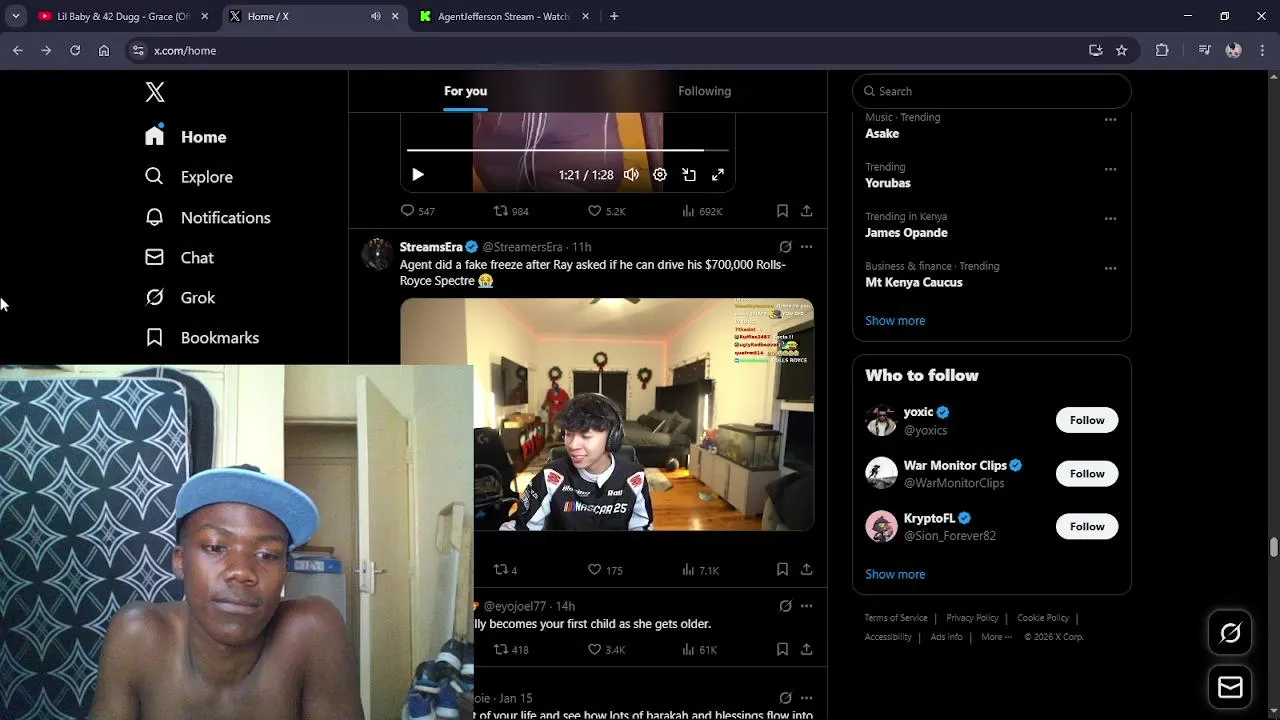Open the floating Grok button
The width and height of the screenshot is (1280, 720).
pos(1230,633)
